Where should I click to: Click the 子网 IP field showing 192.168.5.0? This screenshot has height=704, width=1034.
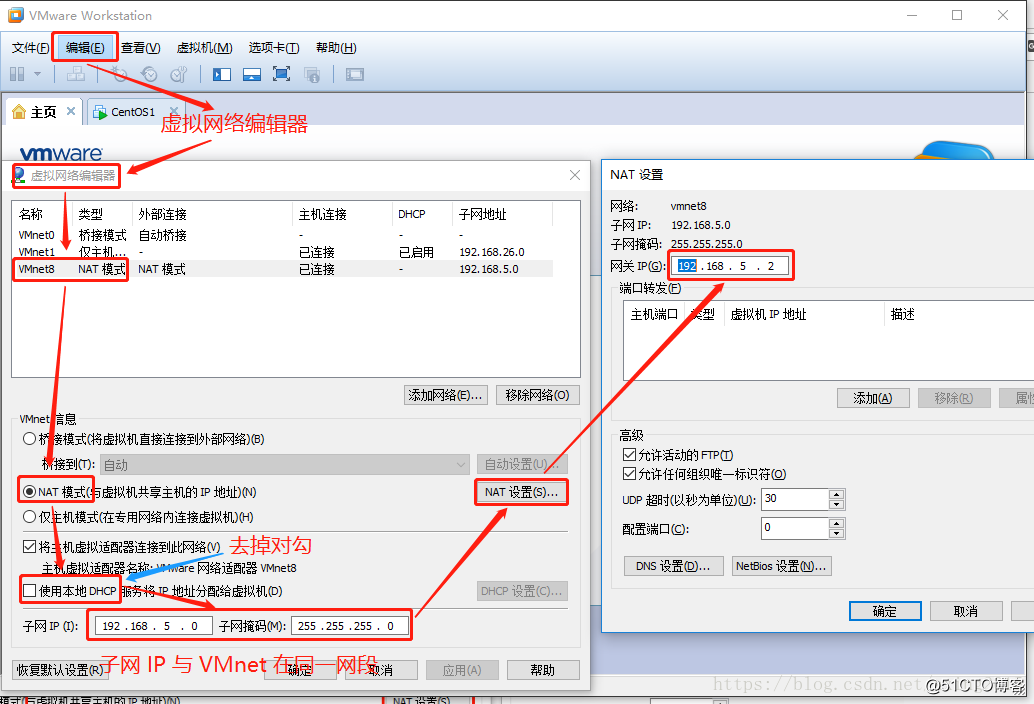click(x=154, y=626)
